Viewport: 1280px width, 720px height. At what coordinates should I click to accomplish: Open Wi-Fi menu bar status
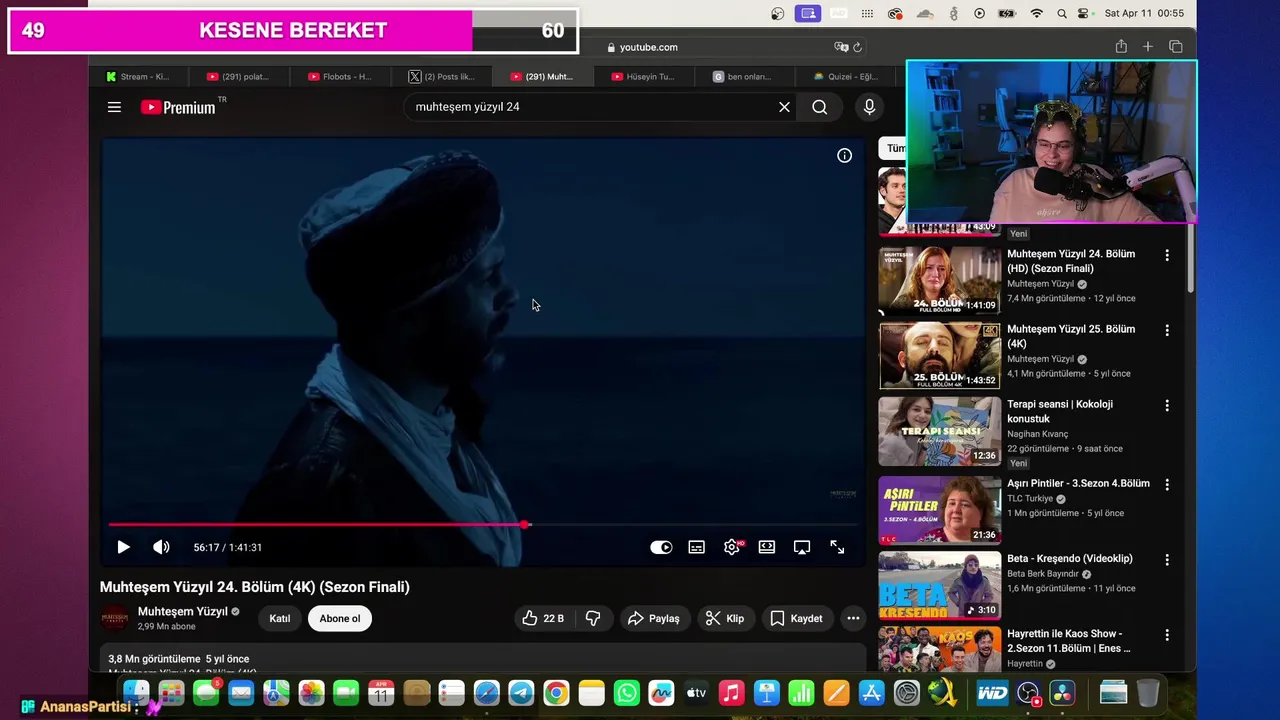(x=1036, y=13)
